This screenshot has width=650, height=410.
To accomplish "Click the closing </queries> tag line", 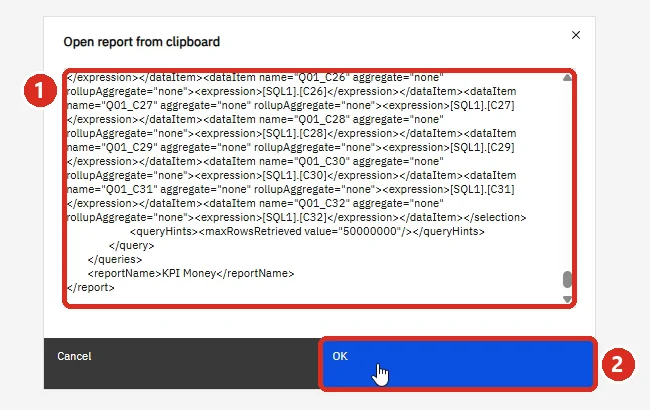I will pos(115,260).
